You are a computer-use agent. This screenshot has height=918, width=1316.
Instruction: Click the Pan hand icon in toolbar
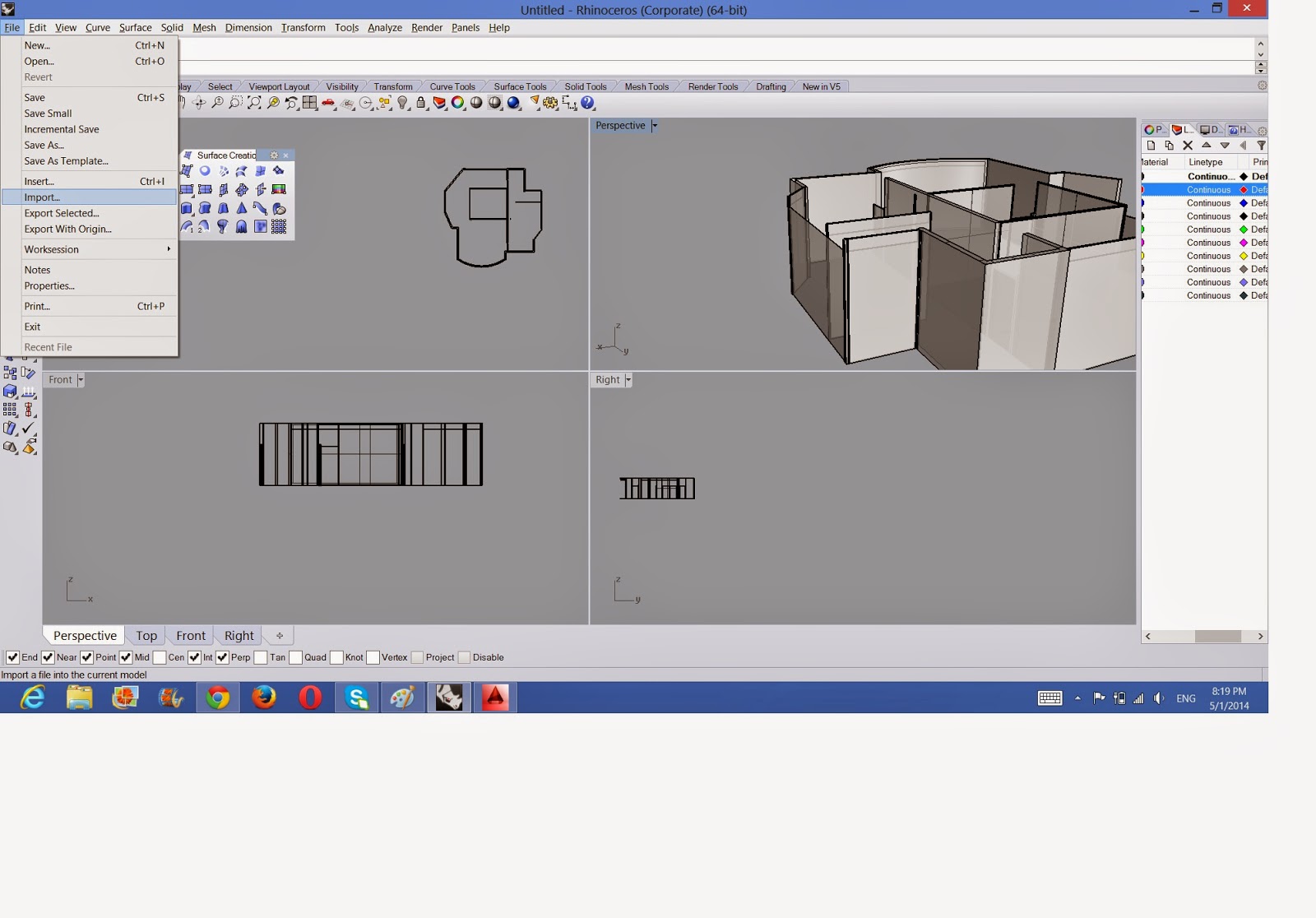tap(182, 103)
